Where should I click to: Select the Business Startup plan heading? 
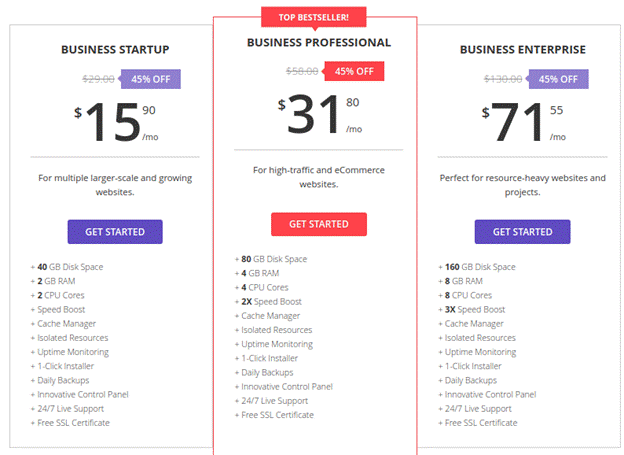(x=114, y=49)
